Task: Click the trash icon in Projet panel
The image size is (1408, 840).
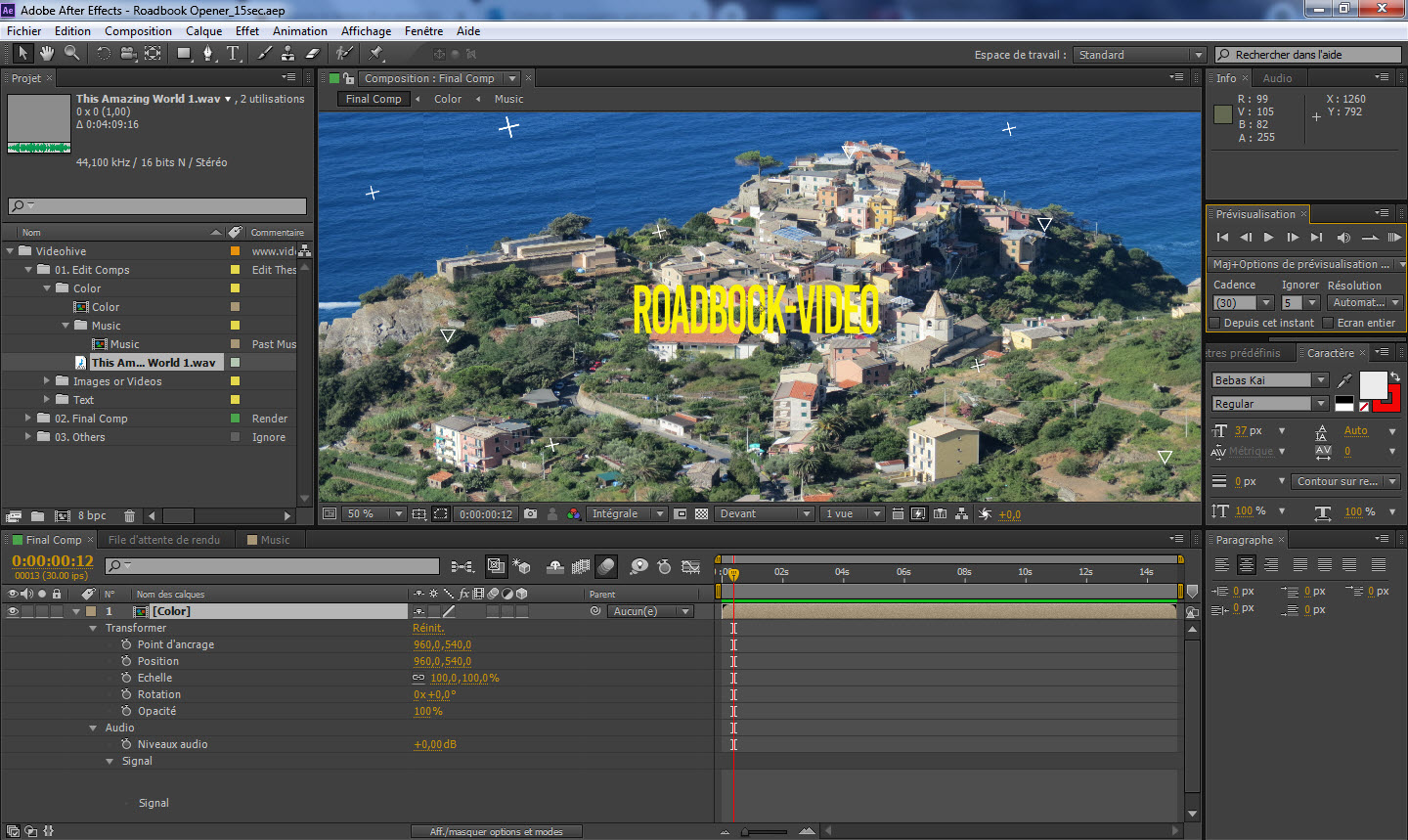Action: [129, 516]
